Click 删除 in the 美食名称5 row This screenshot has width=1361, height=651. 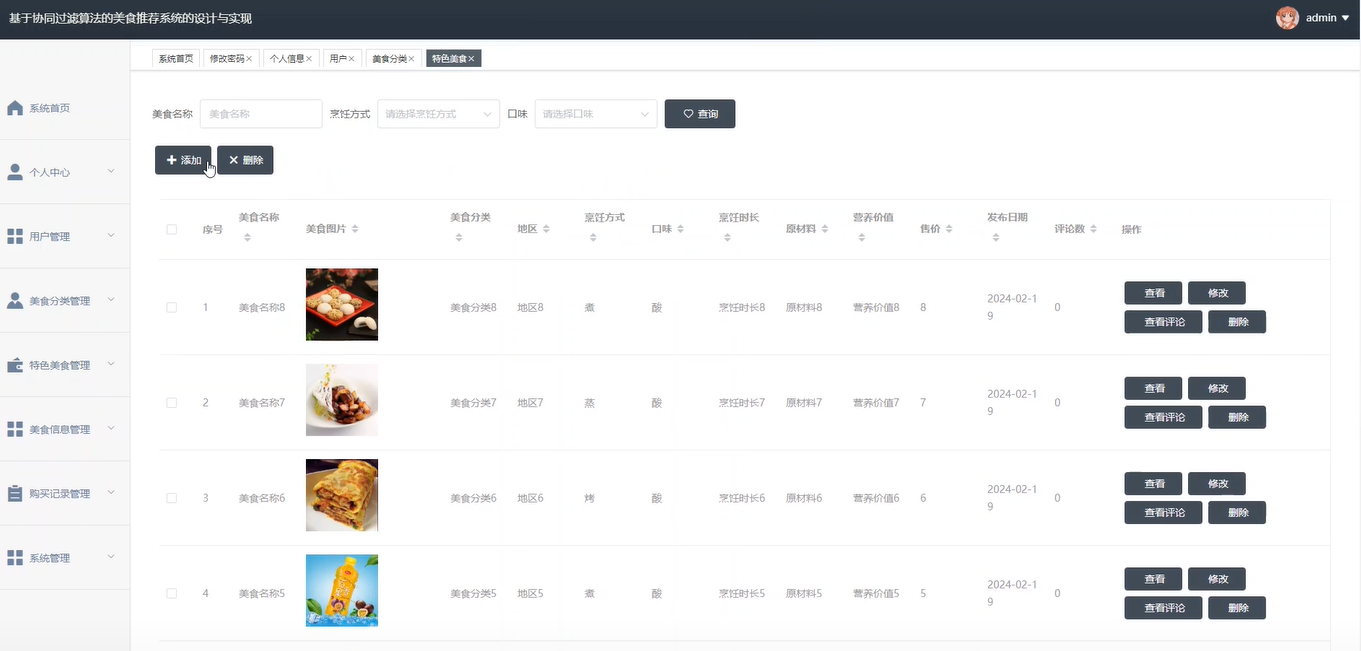[x=1237, y=608]
